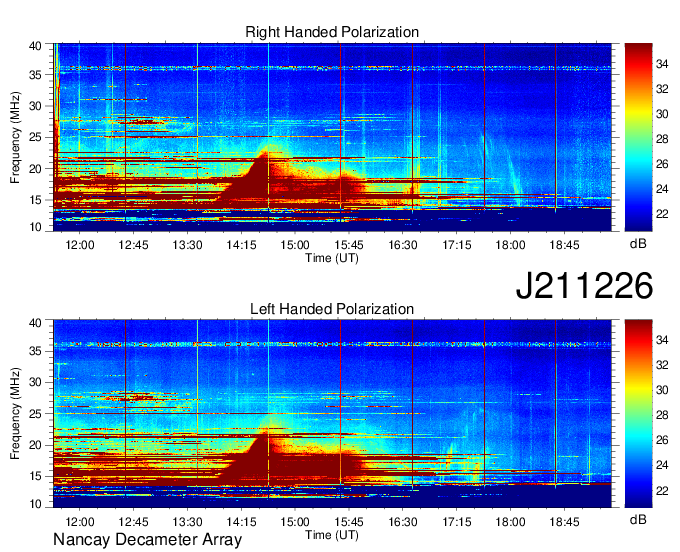Click 'Frequency (MHz)' axis label of Left Handed plot

(x=15, y=414)
